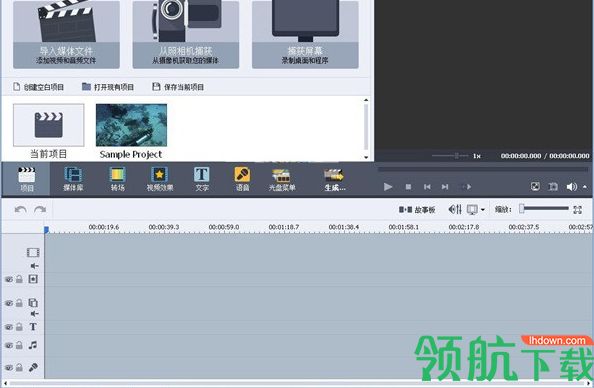Image resolution: width=594 pixels, height=388 pixels.
Task: Open the 转场 (Transitions) tab
Action: coord(117,179)
